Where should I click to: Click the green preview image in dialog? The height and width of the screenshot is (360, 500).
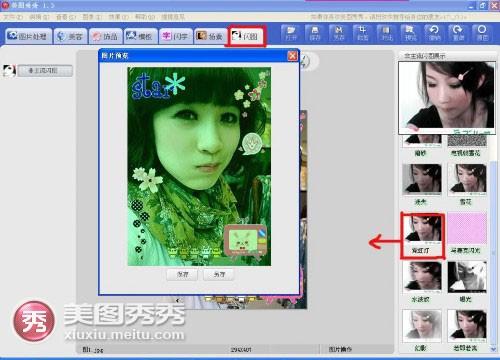pyautogui.click(x=199, y=166)
